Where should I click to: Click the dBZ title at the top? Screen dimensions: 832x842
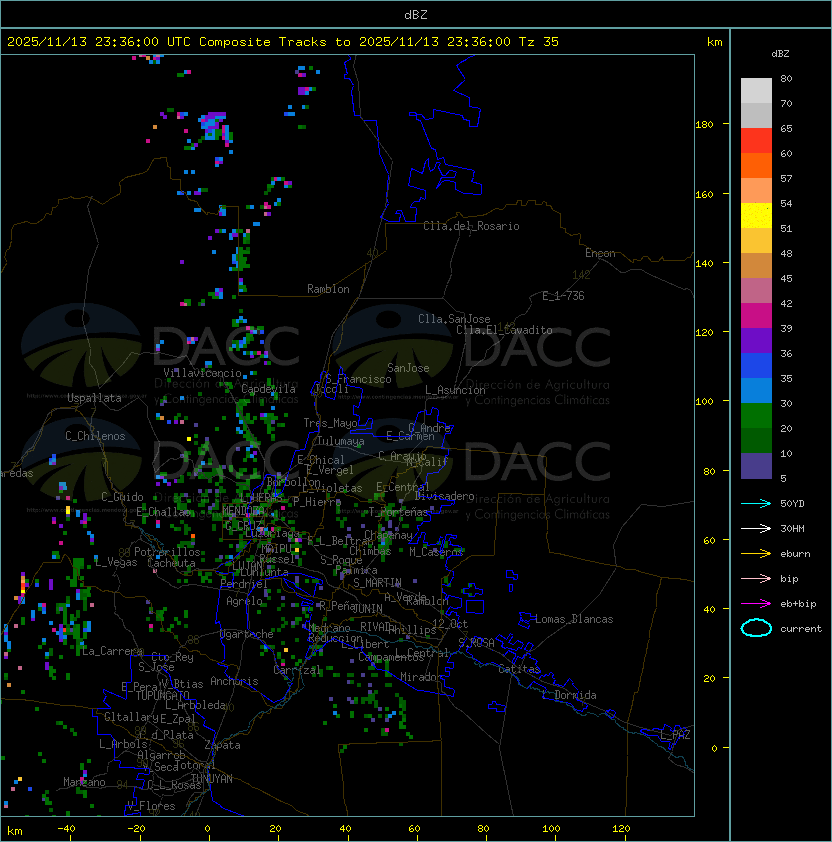(416, 14)
